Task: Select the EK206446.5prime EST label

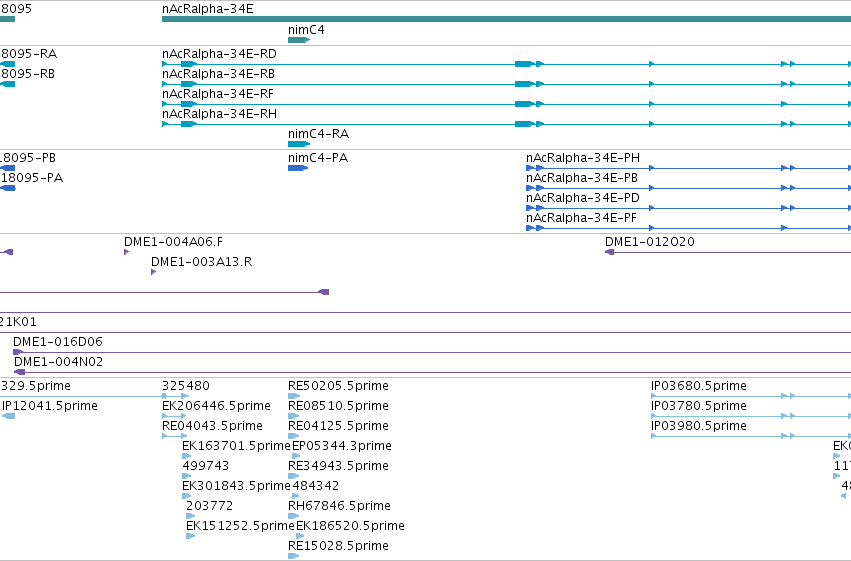Action: pos(217,406)
